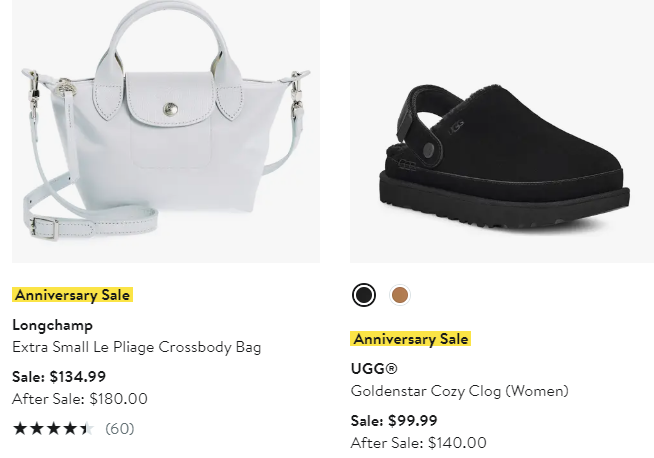Screen dimensions: 654x458
Task: Click the UGG® brand name
Action: click(374, 369)
